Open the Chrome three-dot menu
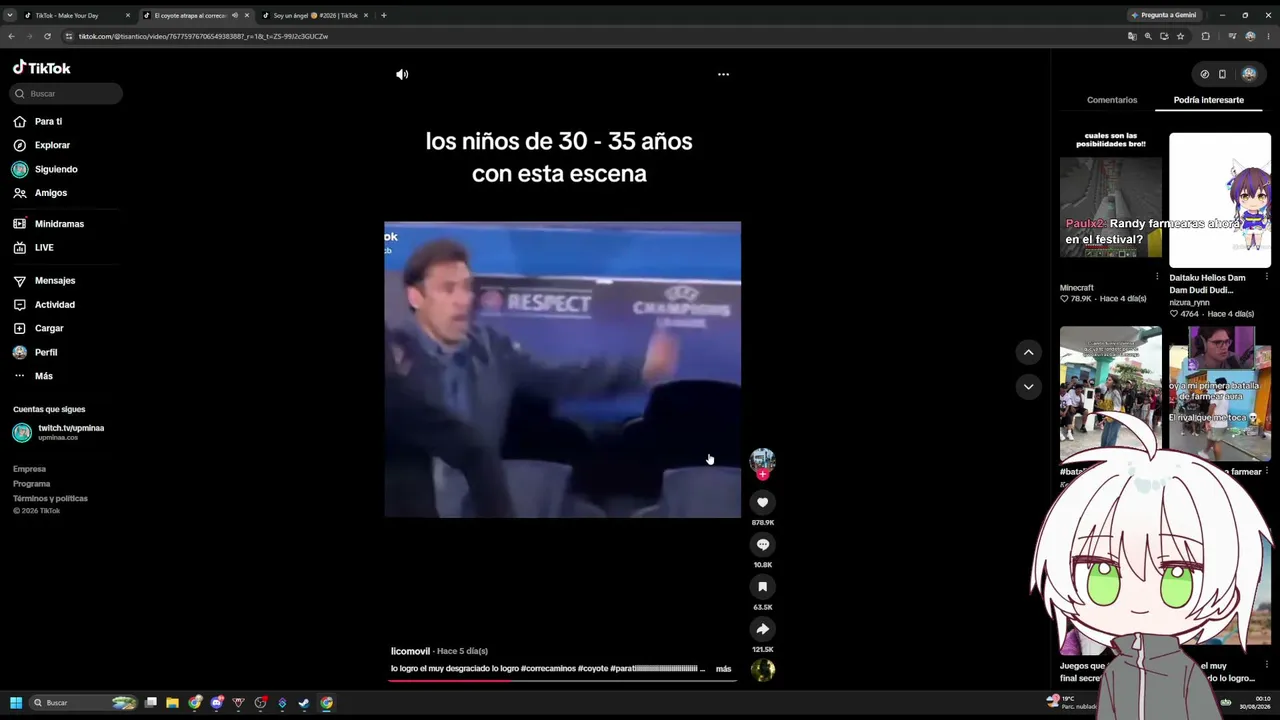Viewport: 1280px width, 720px height. click(1268, 36)
